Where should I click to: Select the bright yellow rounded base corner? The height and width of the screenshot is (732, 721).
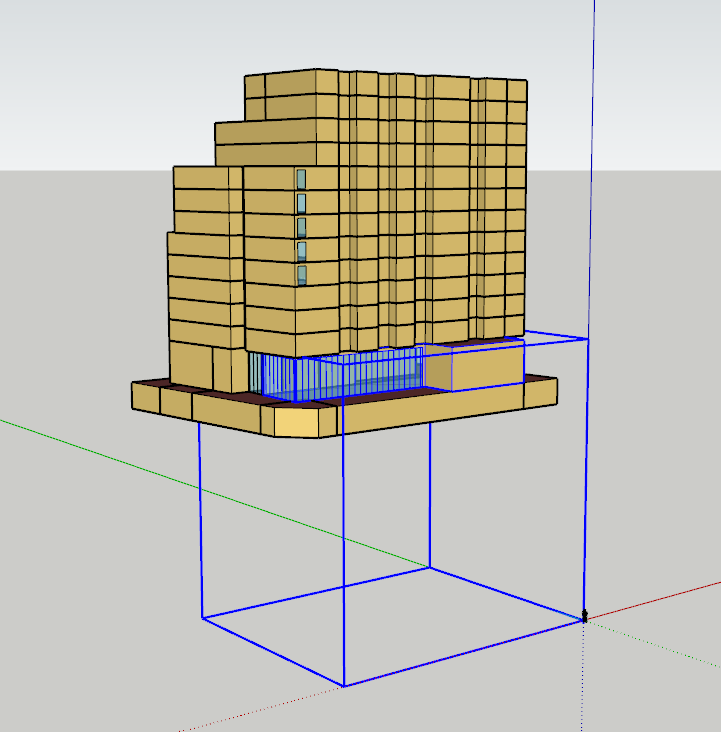coord(298,423)
